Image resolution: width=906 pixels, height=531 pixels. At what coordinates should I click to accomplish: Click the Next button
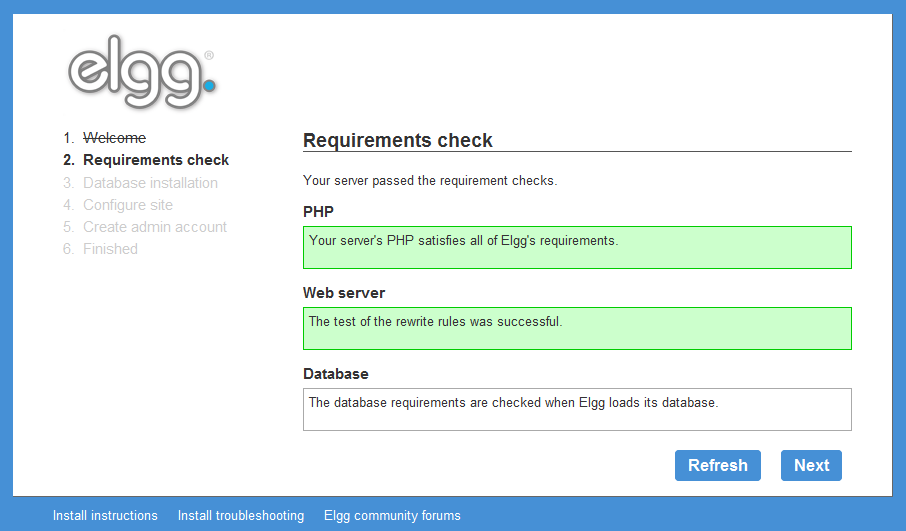tap(811, 465)
